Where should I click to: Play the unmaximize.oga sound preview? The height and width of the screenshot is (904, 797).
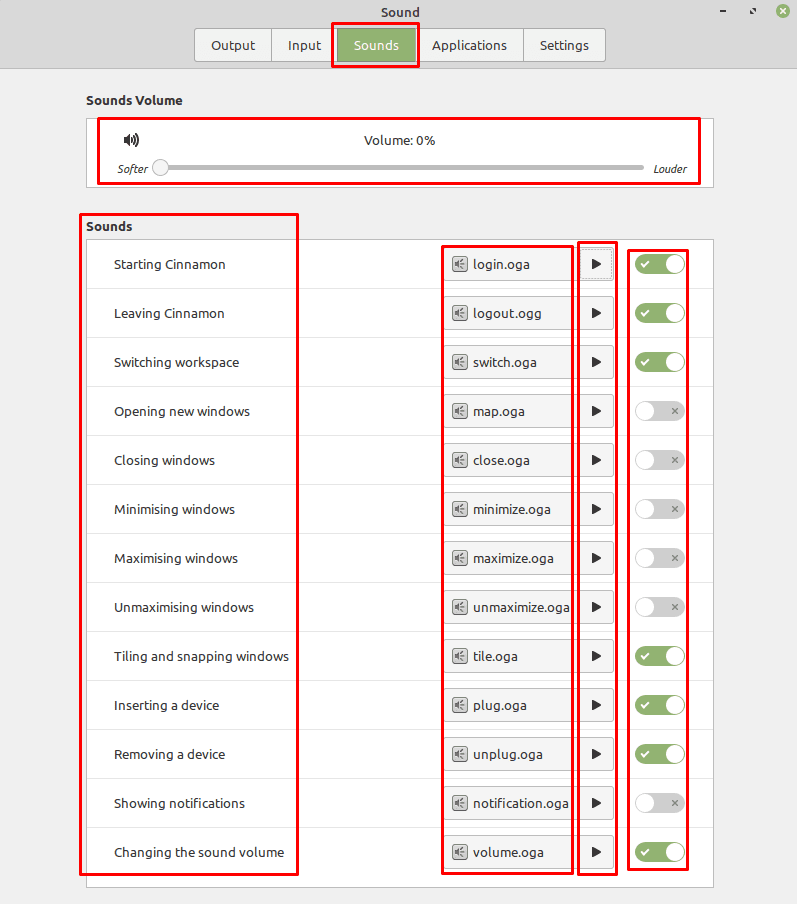pyautogui.click(x=596, y=607)
